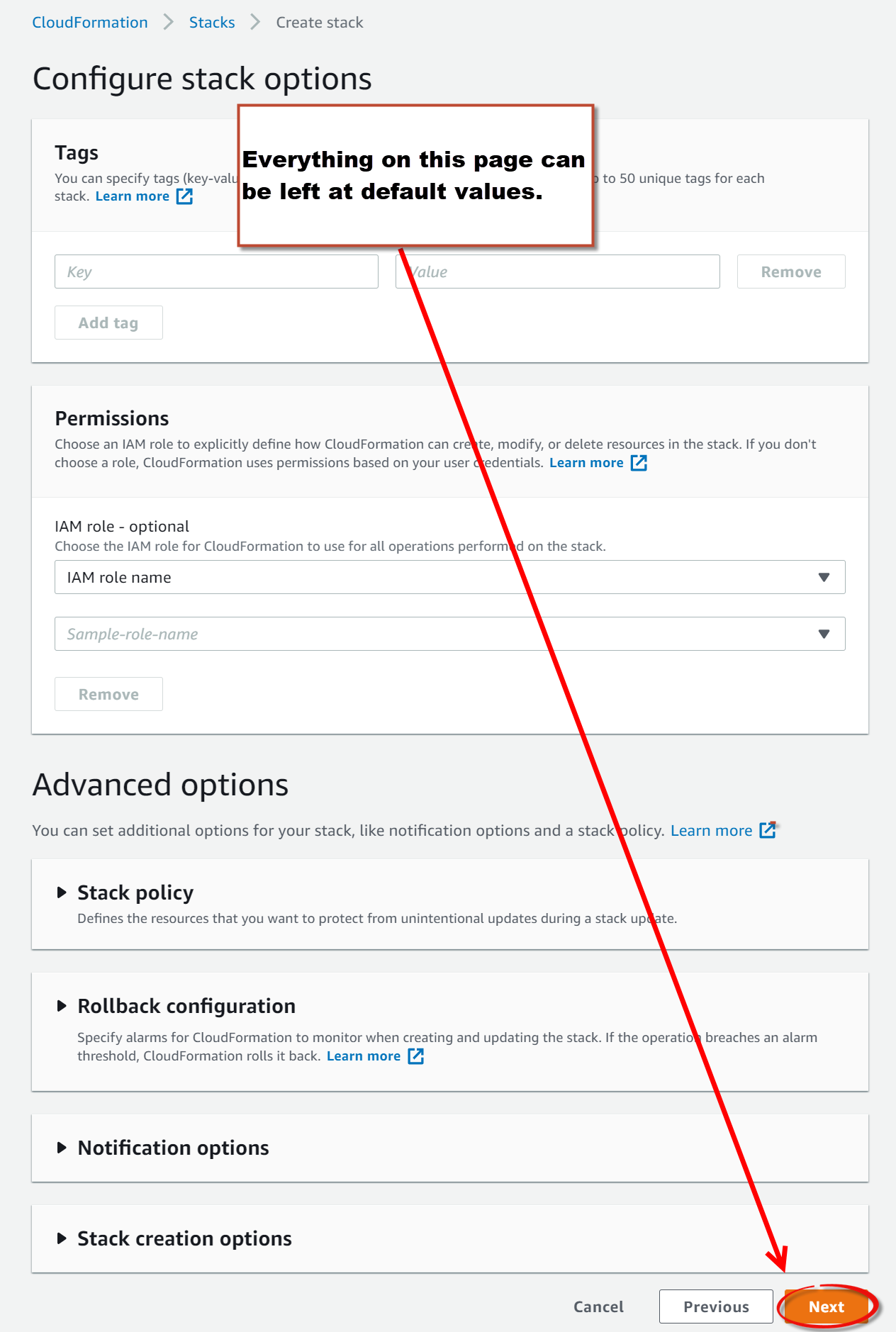Open external link icon beside Advanced options Learn more

767,830
